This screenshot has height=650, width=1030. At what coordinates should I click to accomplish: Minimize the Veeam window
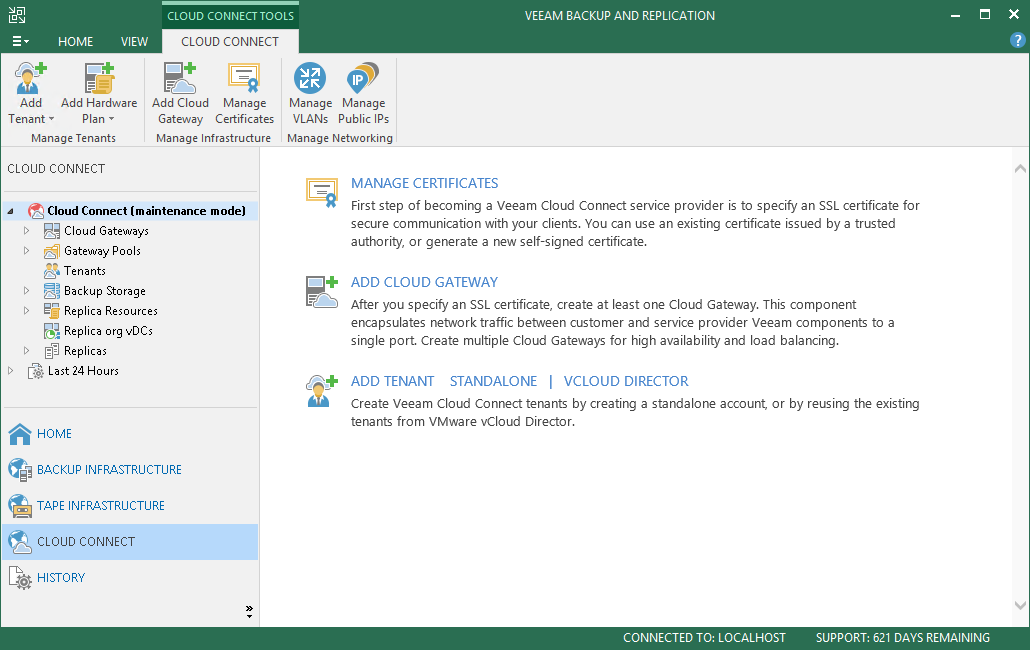click(x=955, y=15)
